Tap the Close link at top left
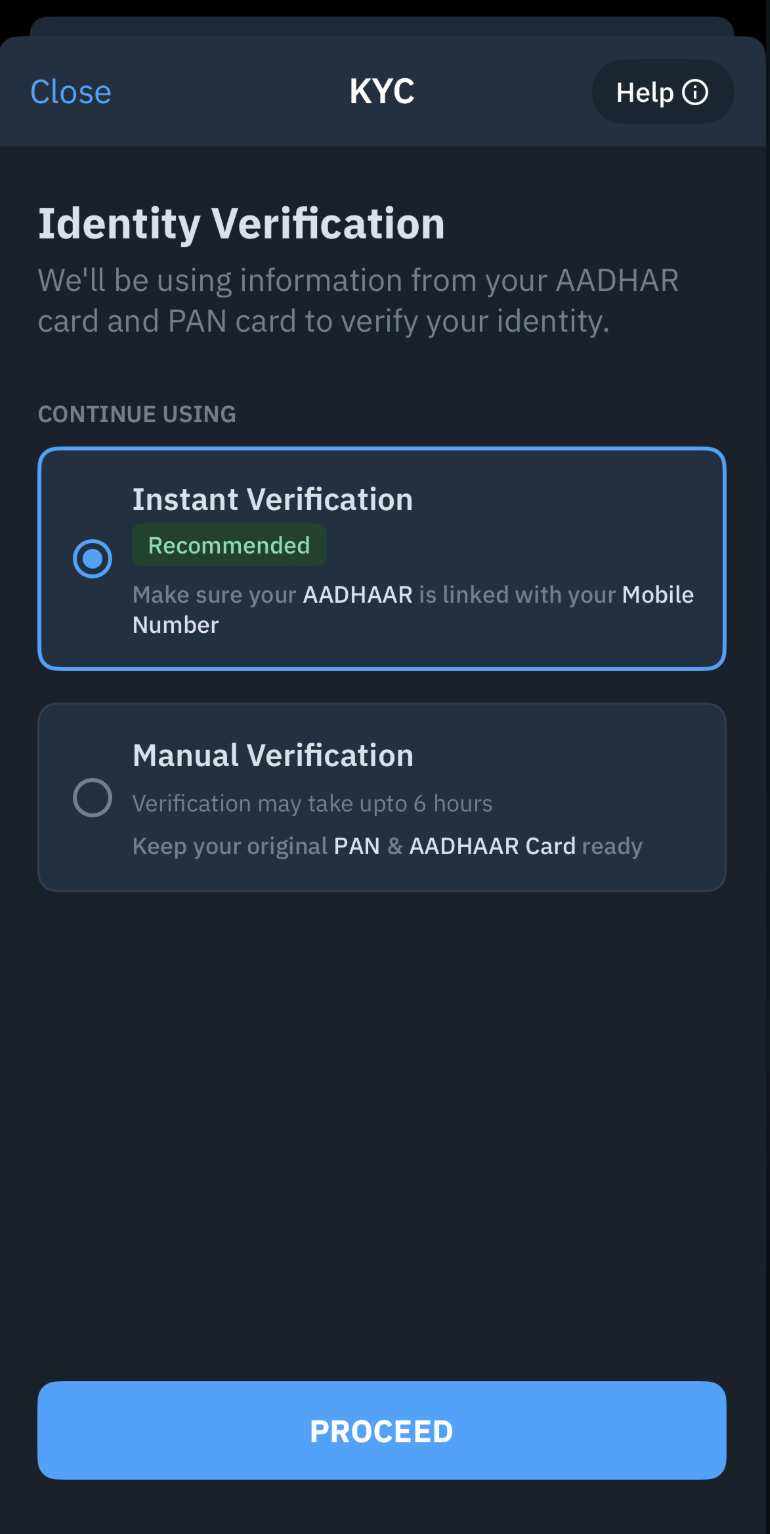Screen dimensions: 770x1534 pyautogui.click(x=71, y=92)
